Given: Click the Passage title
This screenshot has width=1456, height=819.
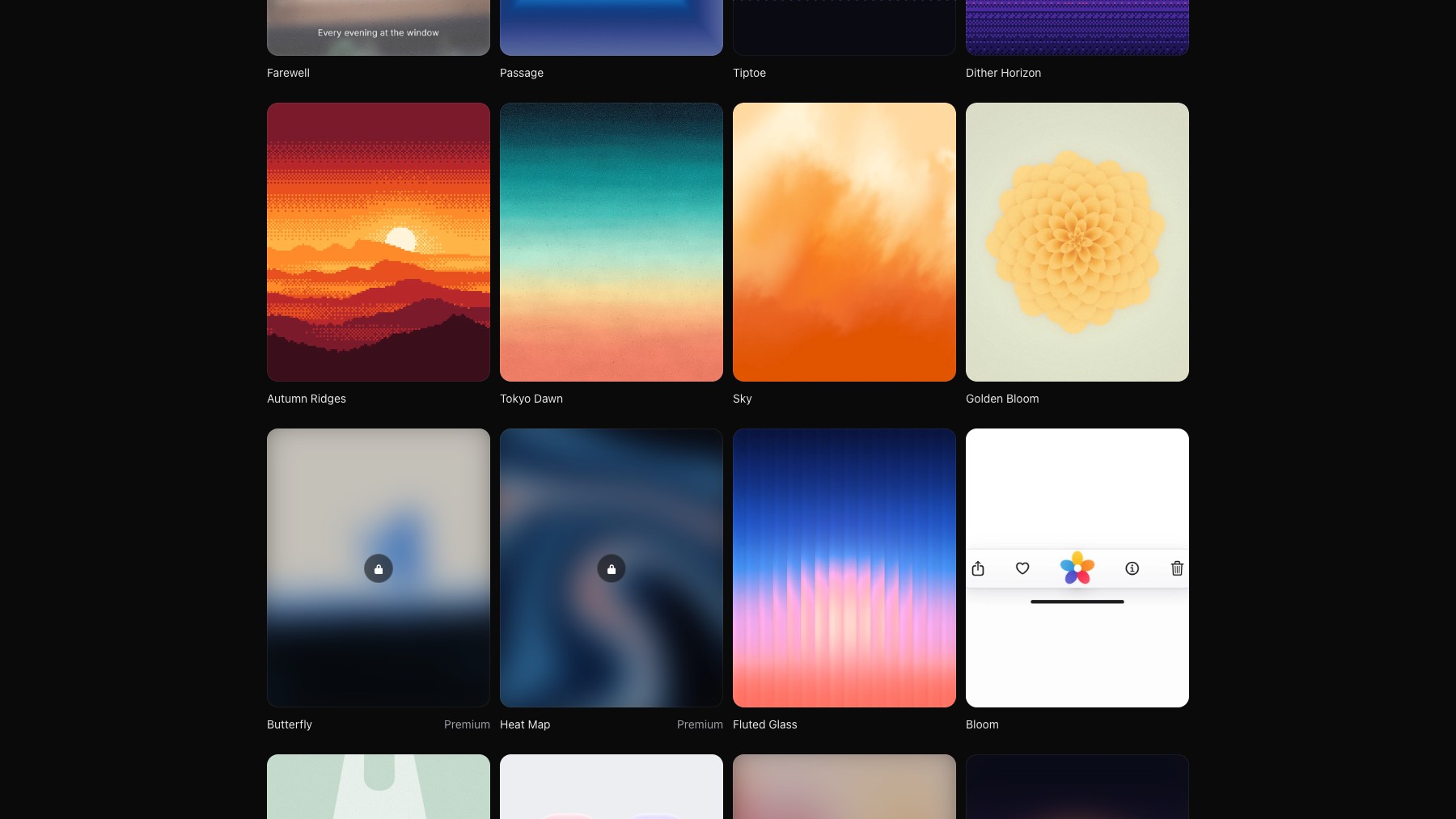Looking at the screenshot, I should pos(522,73).
